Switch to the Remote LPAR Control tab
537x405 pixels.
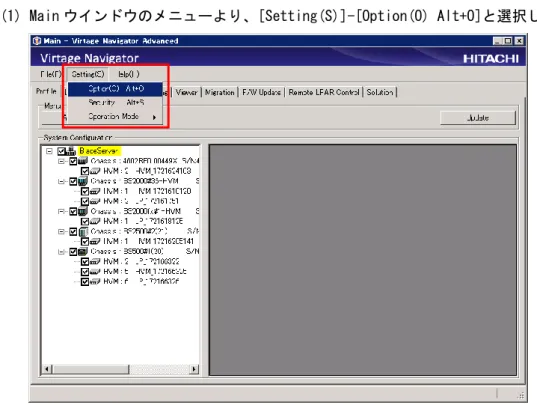(x=324, y=92)
